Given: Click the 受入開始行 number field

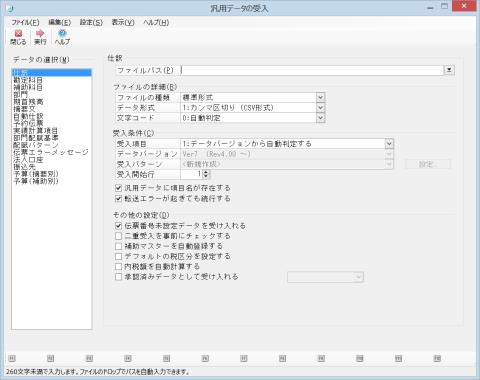Looking at the screenshot, I should coord(192,174).
